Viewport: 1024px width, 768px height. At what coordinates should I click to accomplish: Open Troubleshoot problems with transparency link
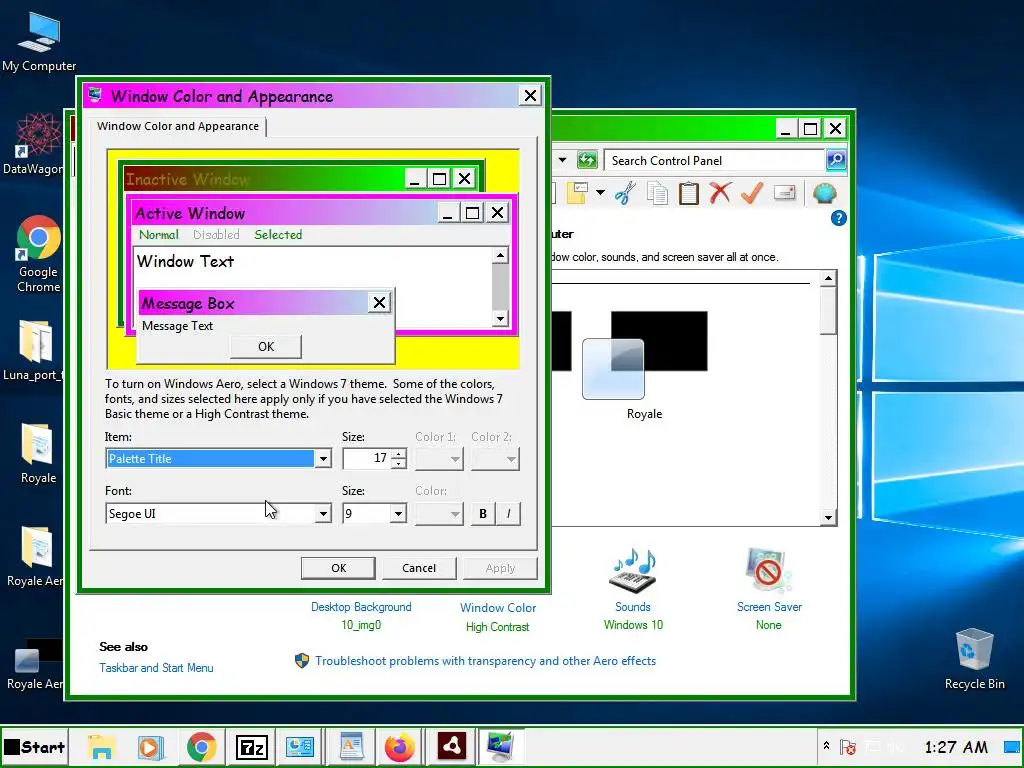(x=485, y=661)
